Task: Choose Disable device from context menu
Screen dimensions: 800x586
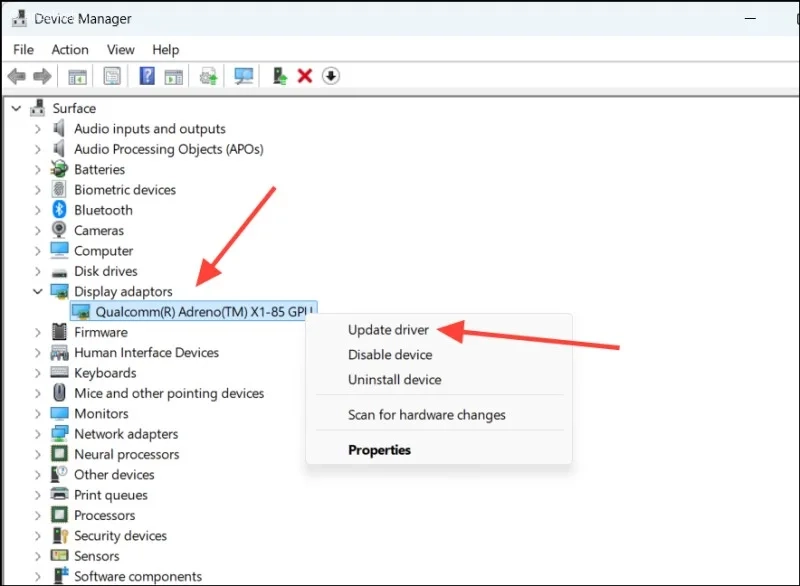Action: [x=390, y=355]
